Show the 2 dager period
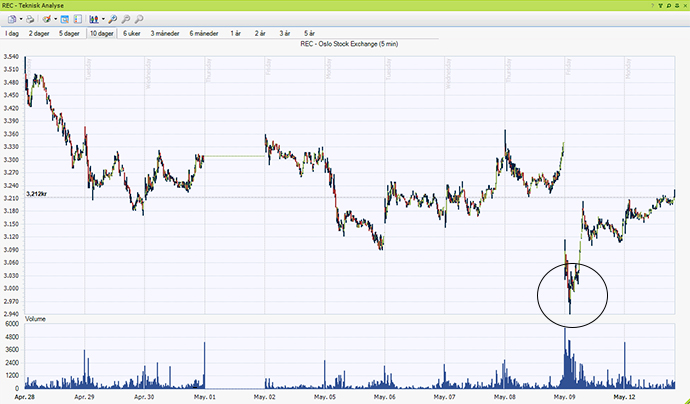 tap(40, 33)
